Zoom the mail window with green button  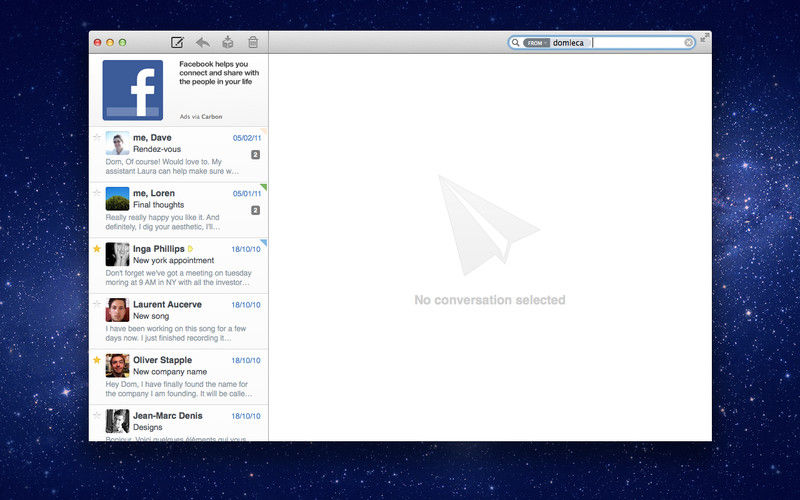(x=122, y=42)
